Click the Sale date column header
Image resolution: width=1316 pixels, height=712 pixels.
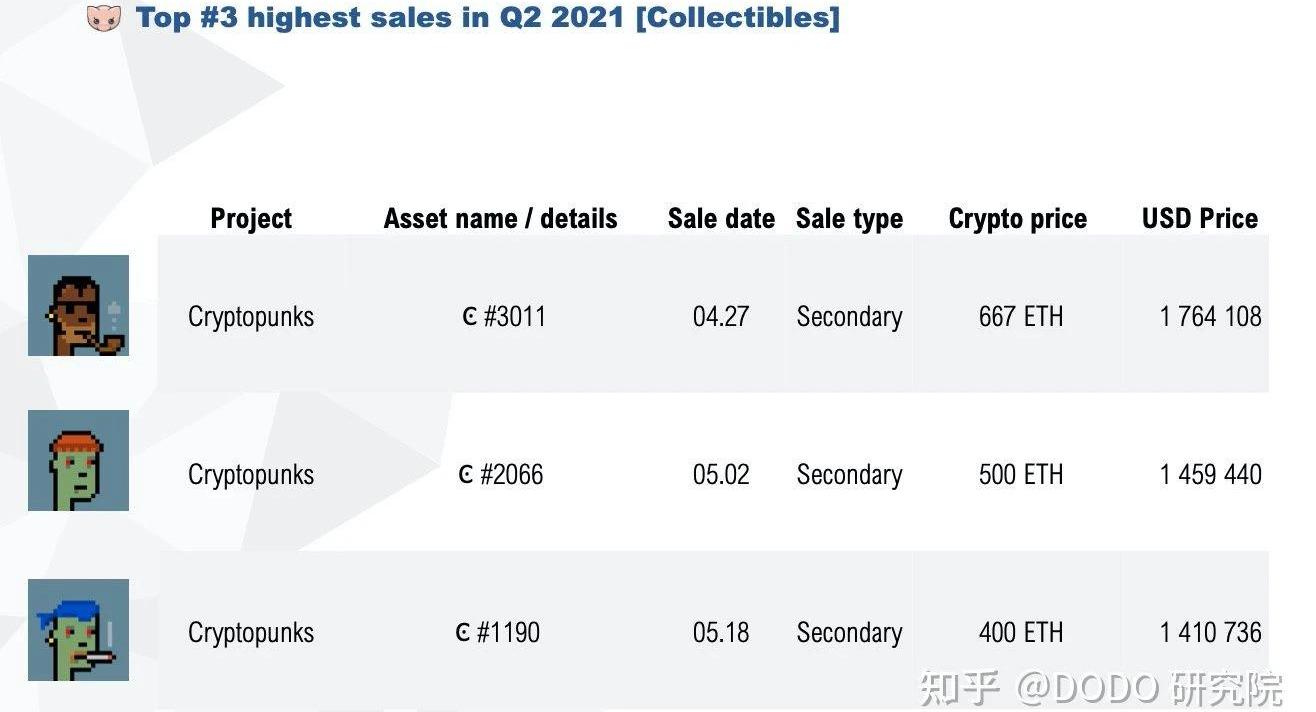pyautogui.click(x=721, y=219)
